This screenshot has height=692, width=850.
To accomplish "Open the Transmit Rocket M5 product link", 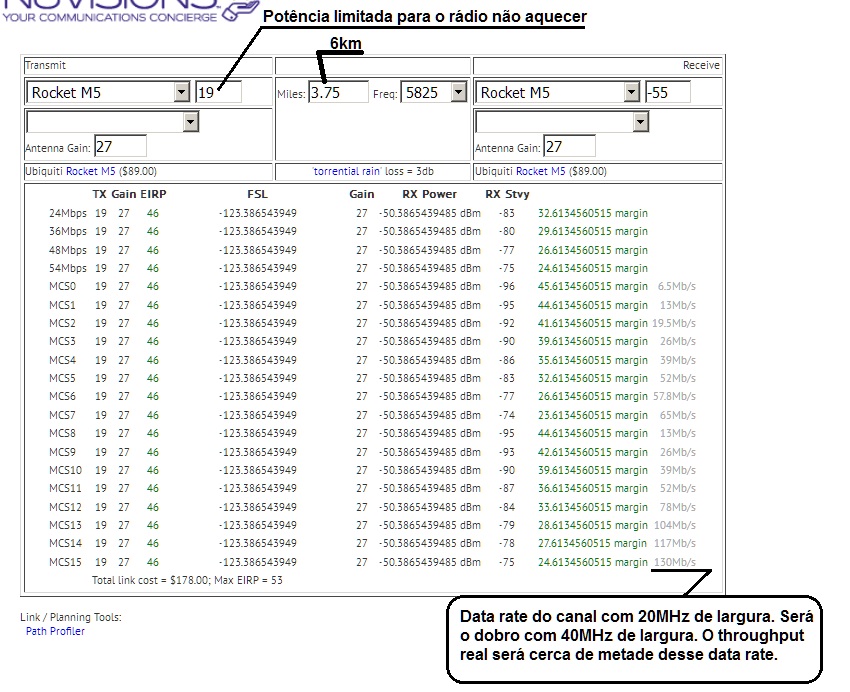I will click(x=91, y=171).
